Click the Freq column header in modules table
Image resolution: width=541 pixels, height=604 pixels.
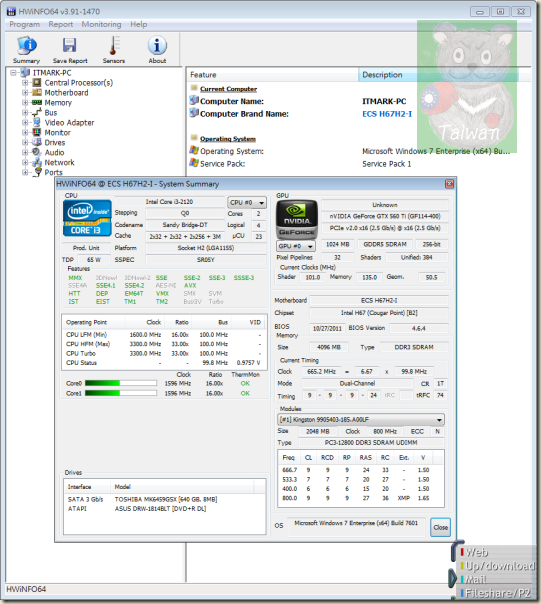point(289,457)
